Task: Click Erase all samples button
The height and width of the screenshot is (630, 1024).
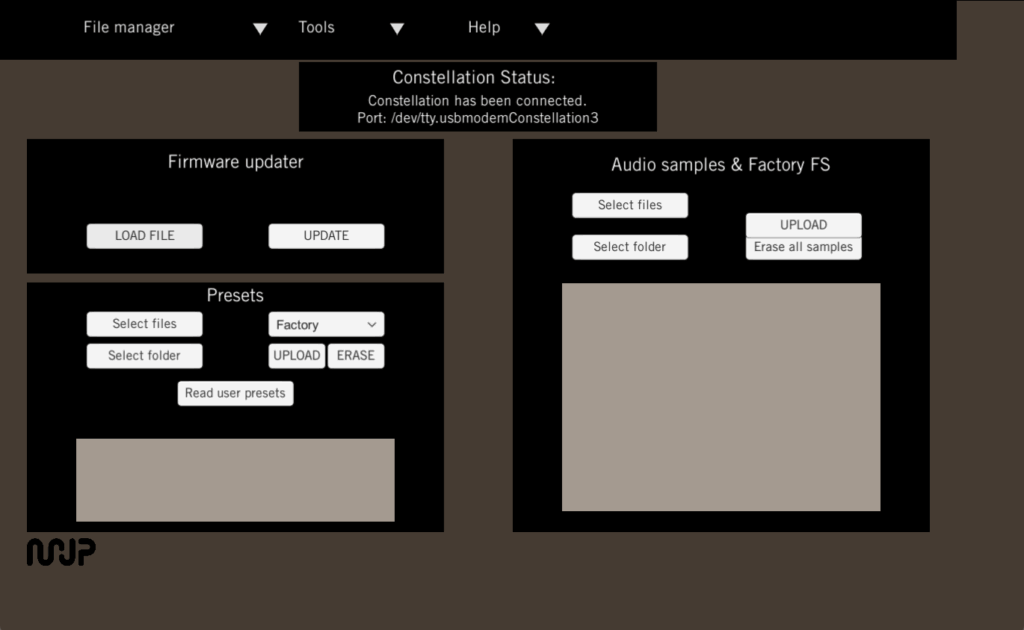Action: click(803, 248)
